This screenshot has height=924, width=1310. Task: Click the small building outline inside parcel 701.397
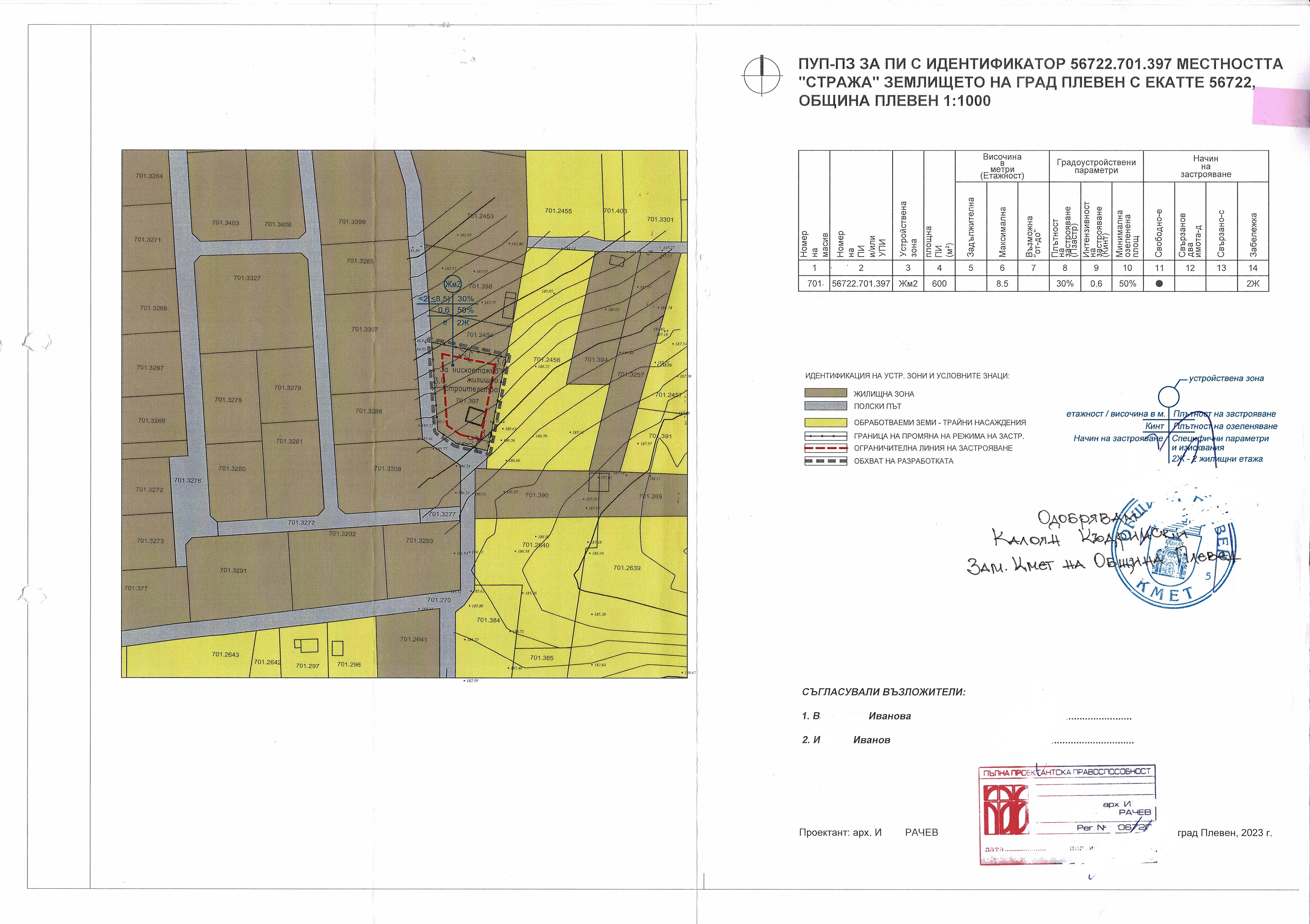point(475,416)
